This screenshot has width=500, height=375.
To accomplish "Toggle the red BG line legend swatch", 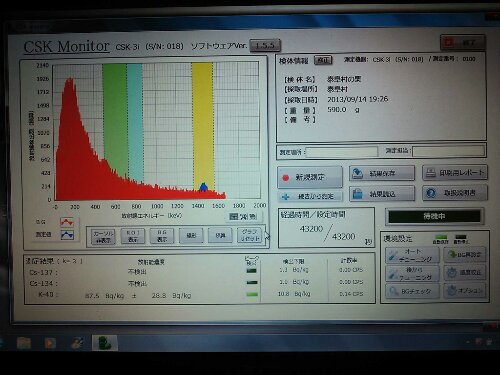I will 67,222.
